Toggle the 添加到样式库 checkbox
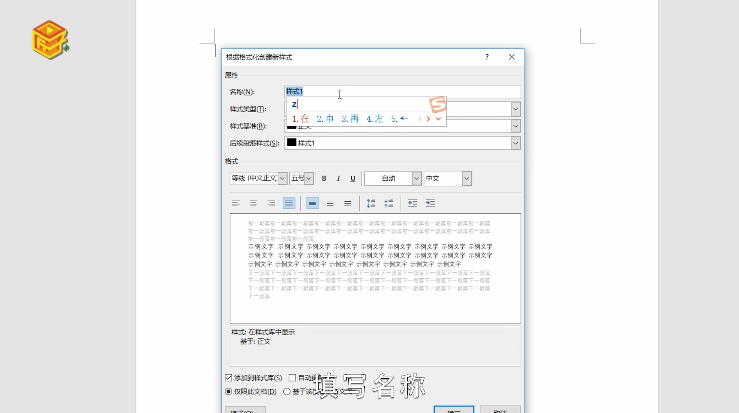The image size is (739, 413). 229,378
